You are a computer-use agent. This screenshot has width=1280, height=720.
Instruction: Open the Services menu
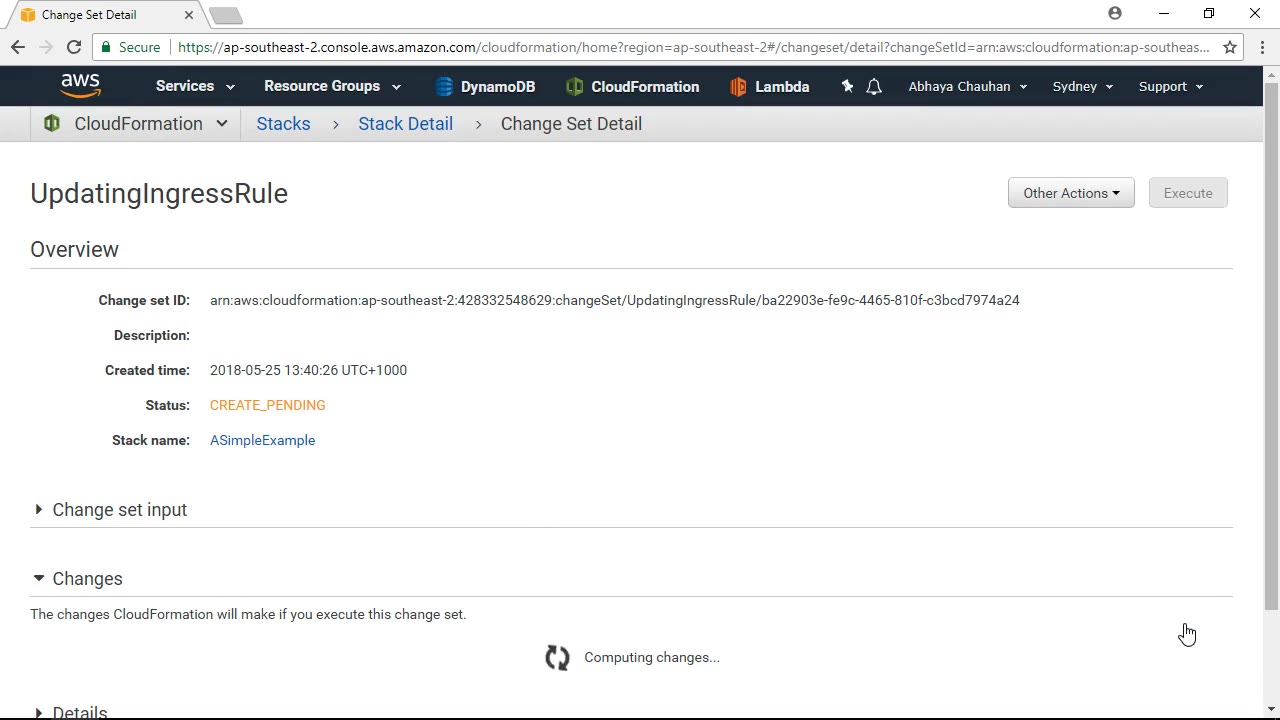click(194, 87)
